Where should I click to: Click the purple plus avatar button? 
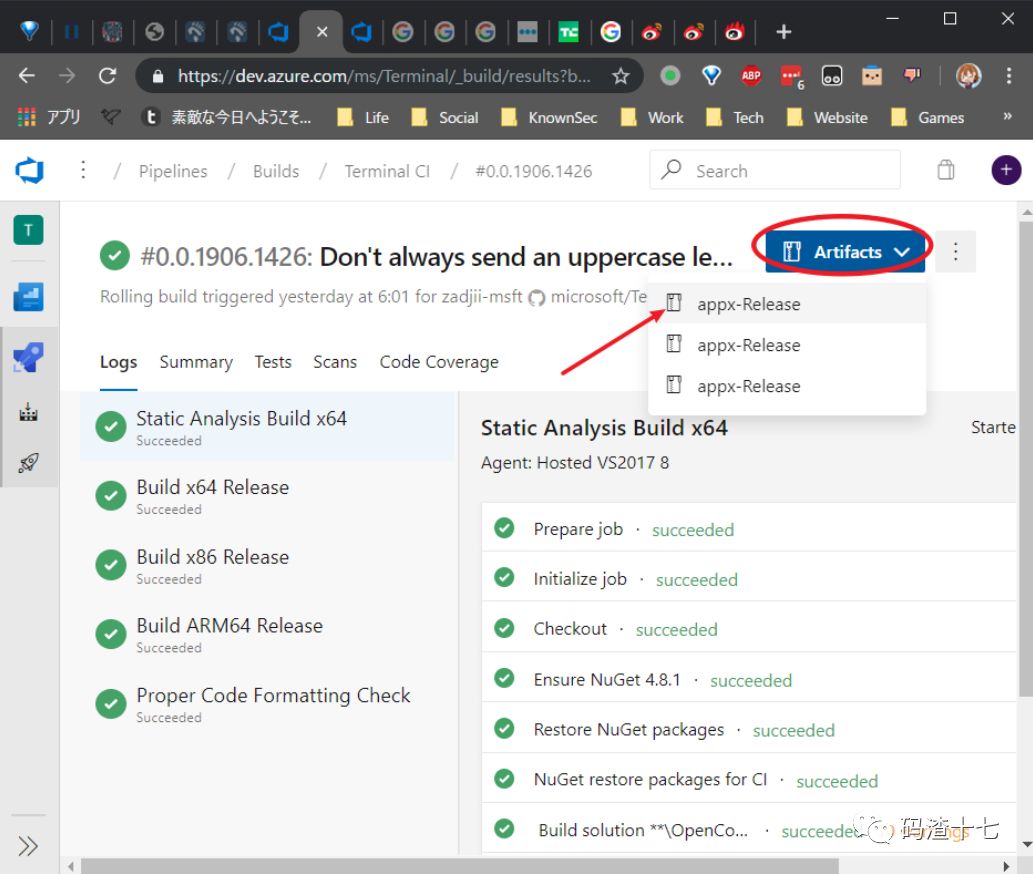(x=1006, y=170)
